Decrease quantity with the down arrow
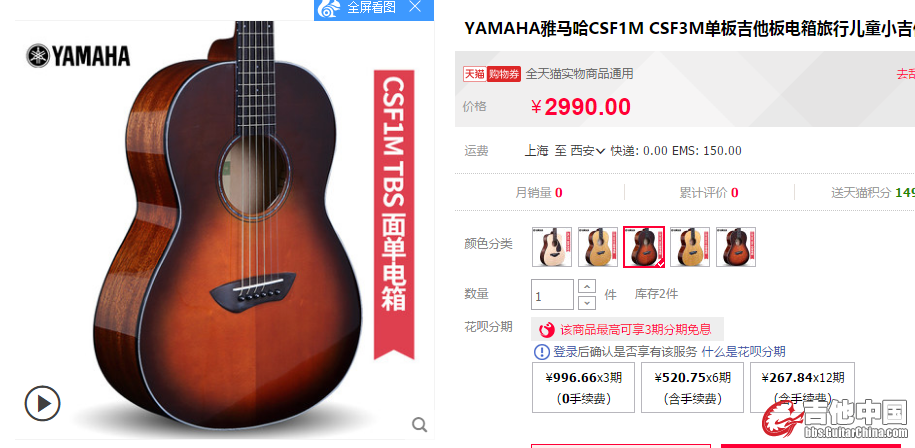The width and height of the screenshot is (915, 448). [x=587, y=303]
